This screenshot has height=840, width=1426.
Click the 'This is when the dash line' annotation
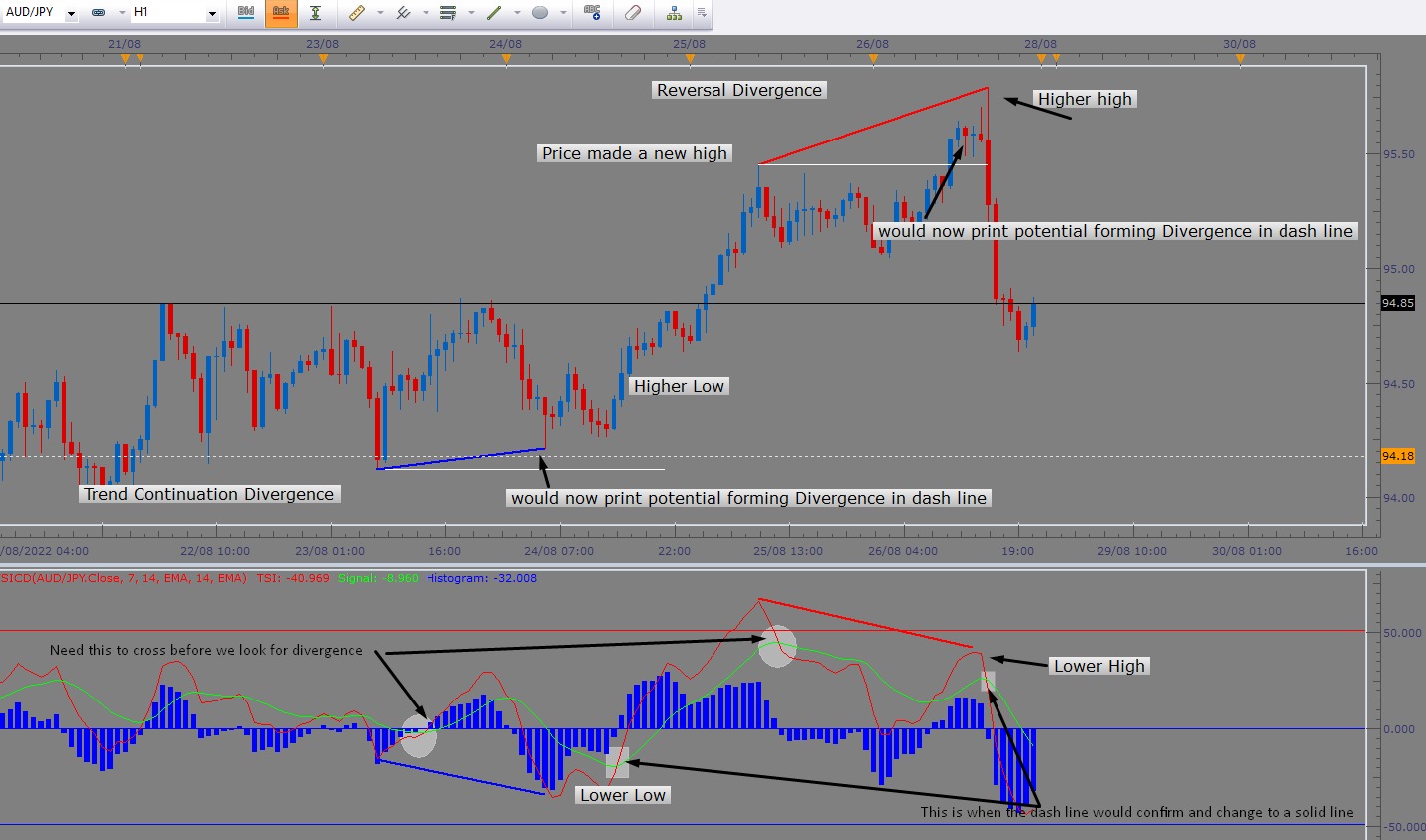click(x=1137, y=812)
